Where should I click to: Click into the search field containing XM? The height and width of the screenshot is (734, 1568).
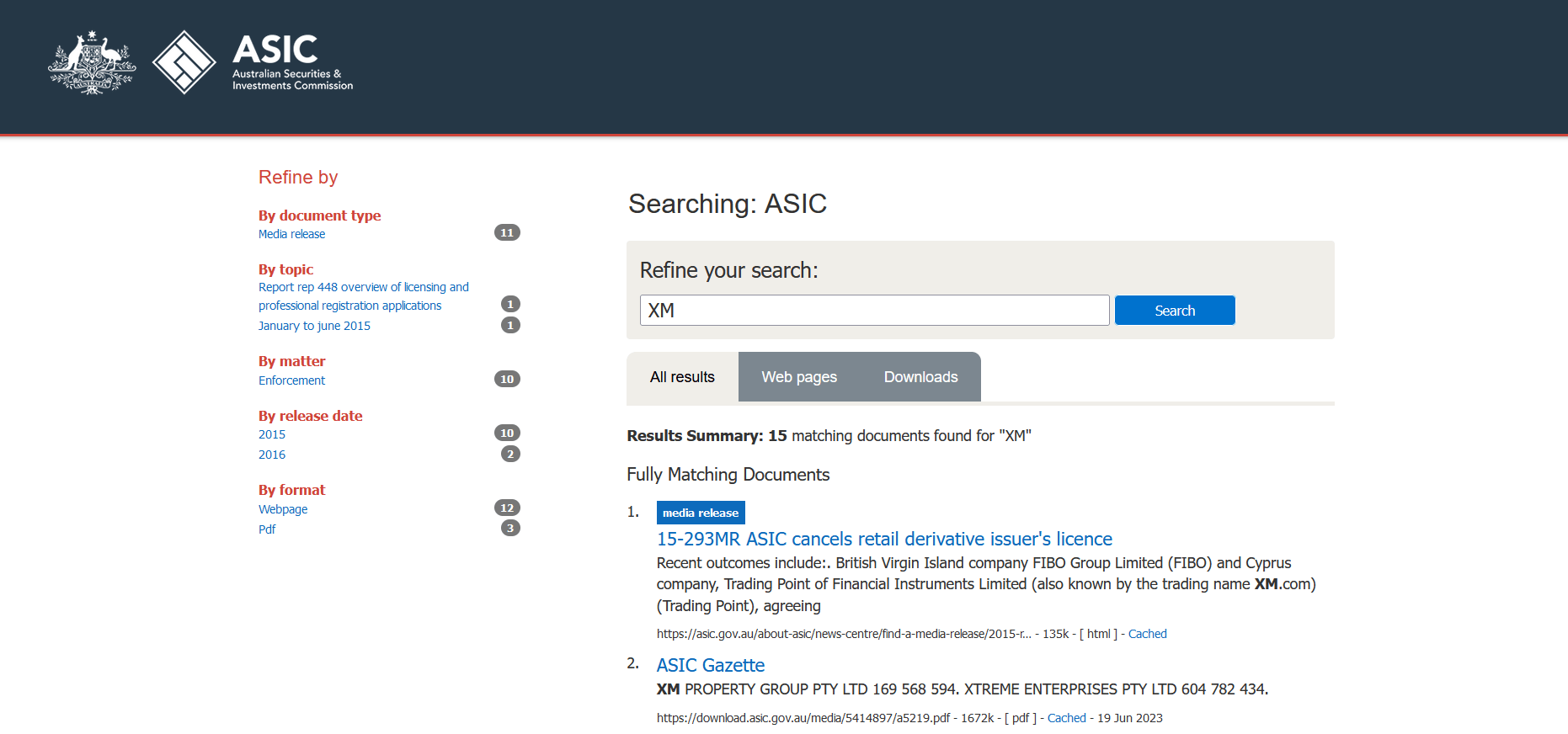point(874,310)
